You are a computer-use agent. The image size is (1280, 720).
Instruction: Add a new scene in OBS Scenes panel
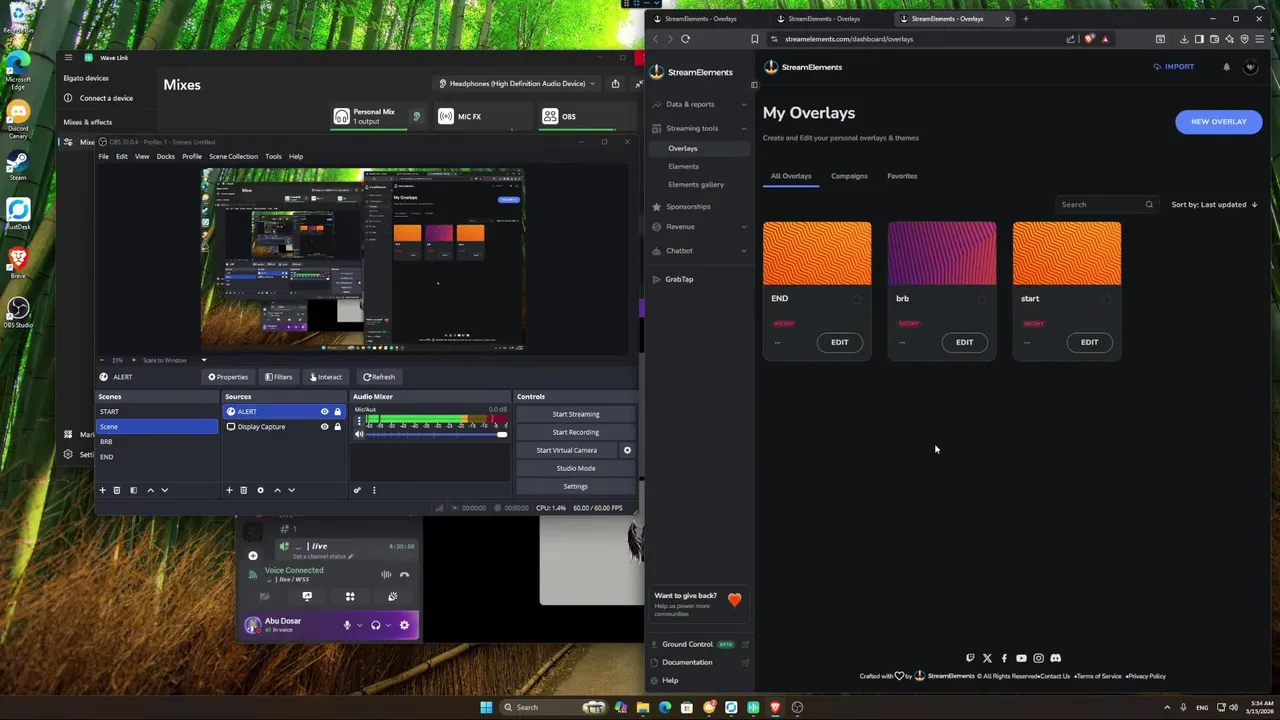pos(102,490)
